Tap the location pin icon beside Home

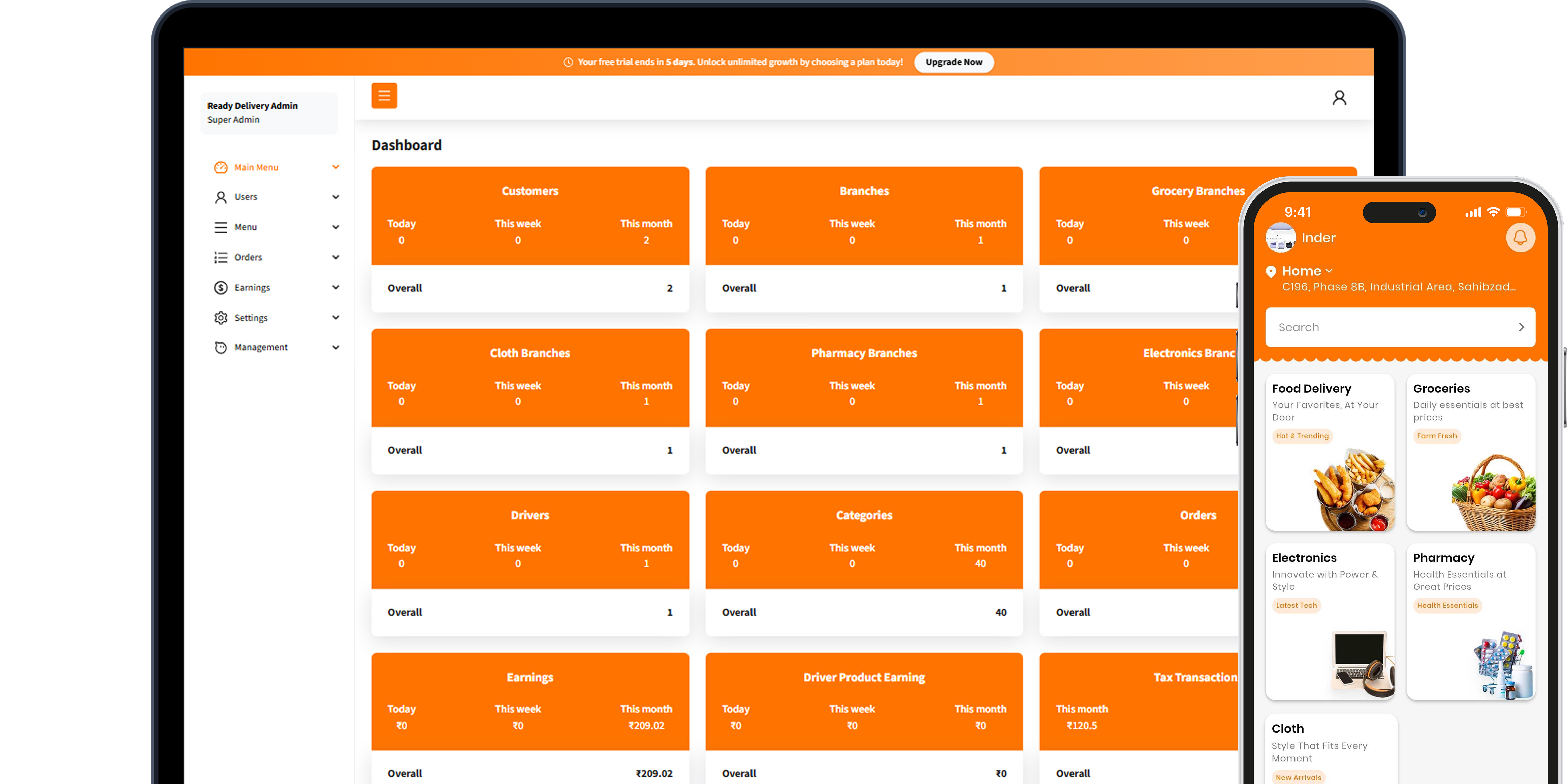point(1271,271)
